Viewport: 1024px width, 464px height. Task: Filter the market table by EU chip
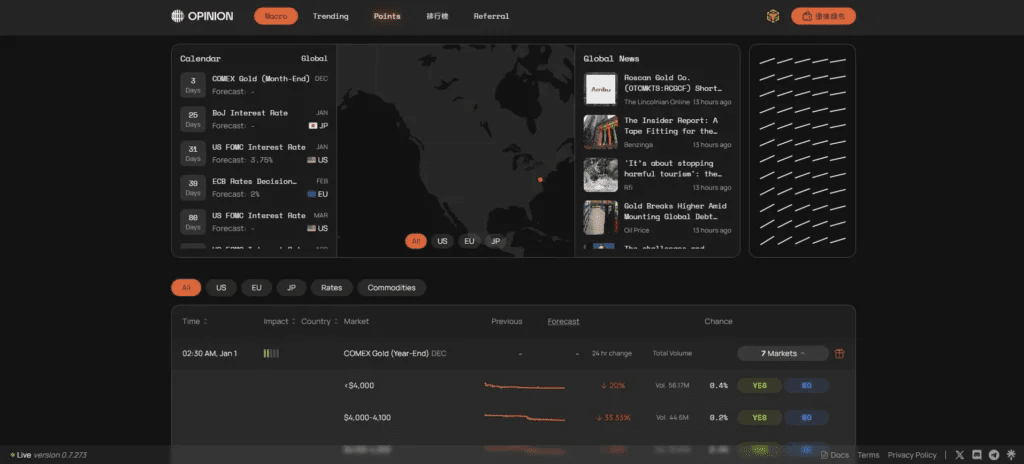pos(256,288)
